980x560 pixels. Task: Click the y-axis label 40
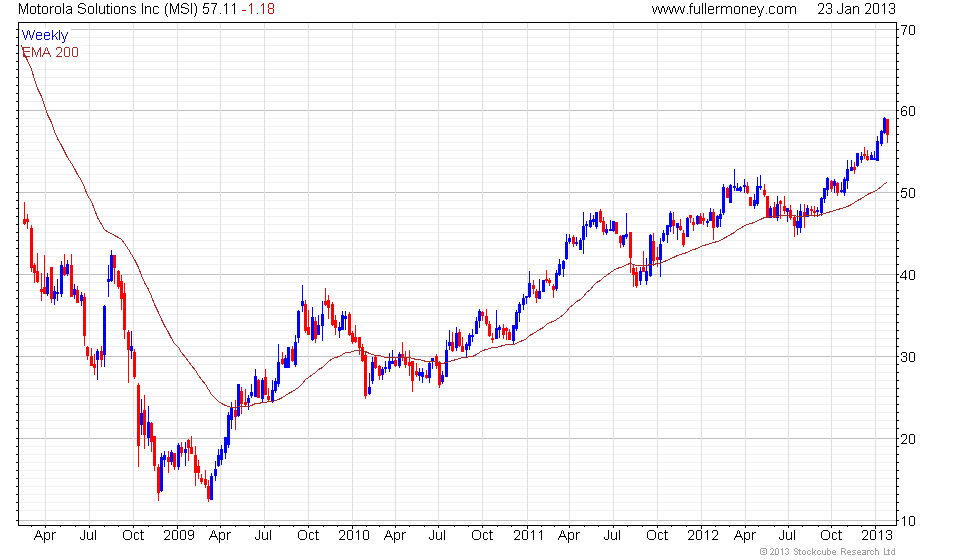(x=908, y=275)
